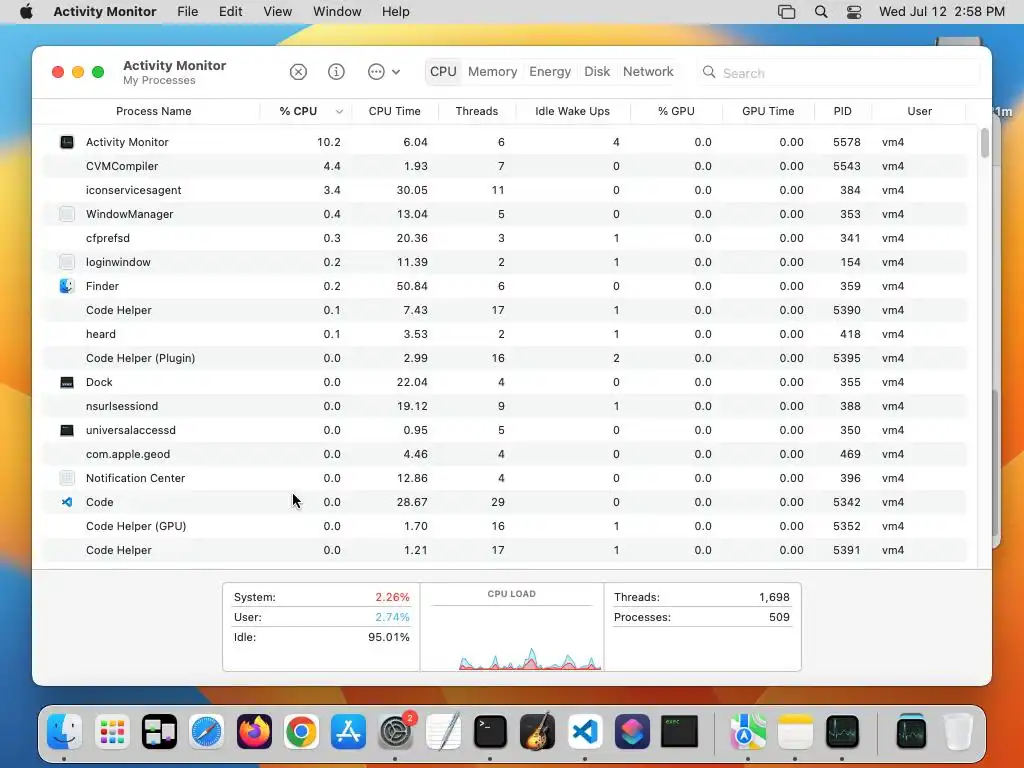Select the iconservicesagent process row
This screenshot has width=1024, height=768.
click(x=505, y=190)
